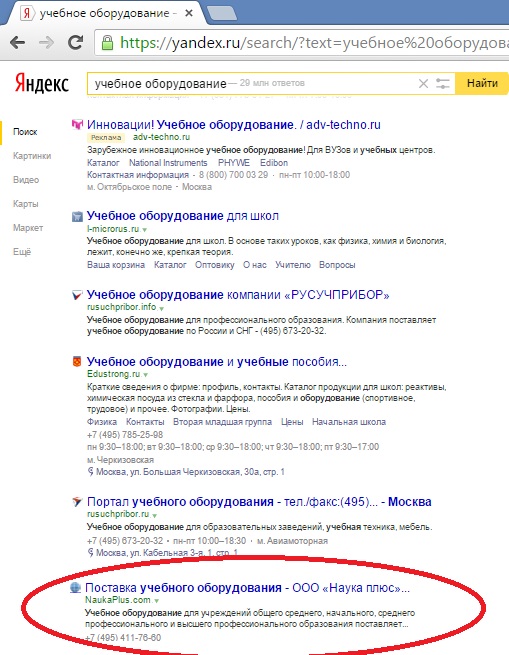Screen dimensions: 509x655
Task: Open Портал учебного оборудования result
Action: (x=259, y=502)
